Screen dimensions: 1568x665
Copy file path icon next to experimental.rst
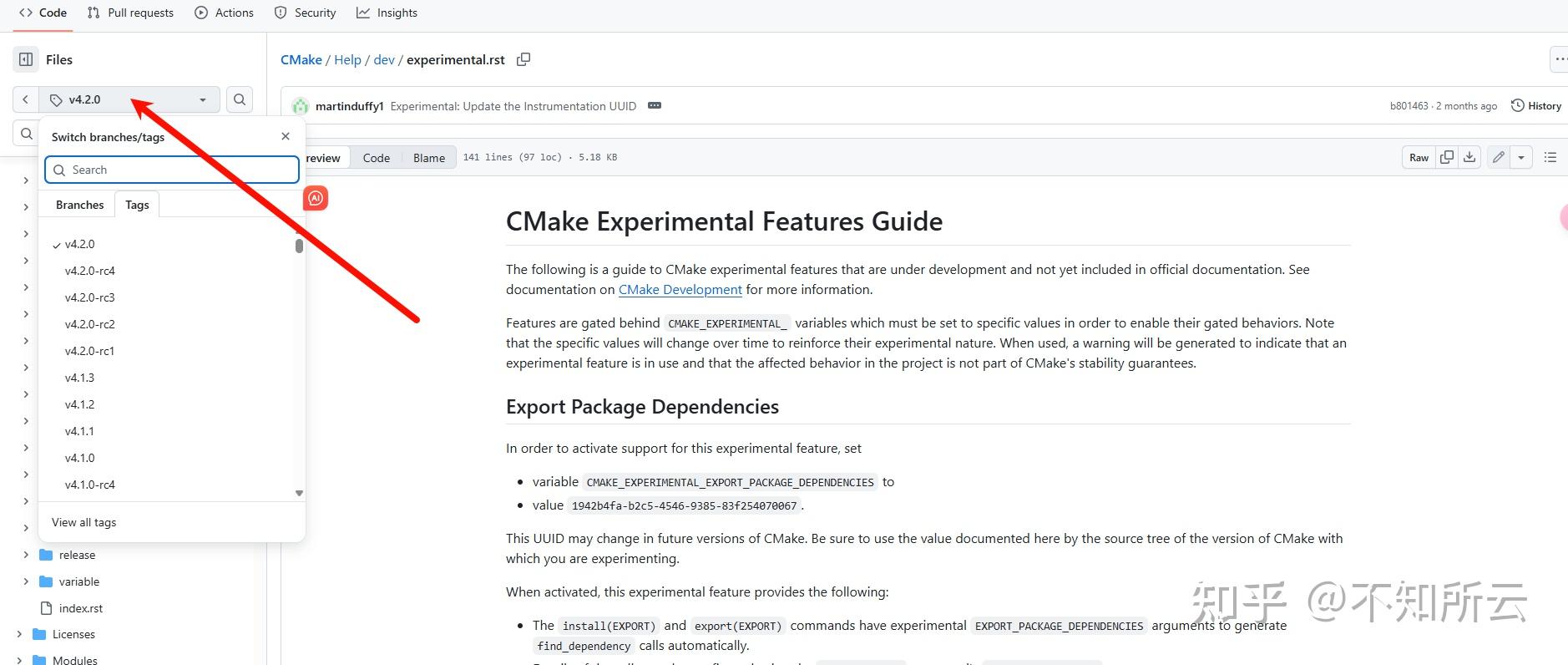pyautogui.click(x=524, y=59)
